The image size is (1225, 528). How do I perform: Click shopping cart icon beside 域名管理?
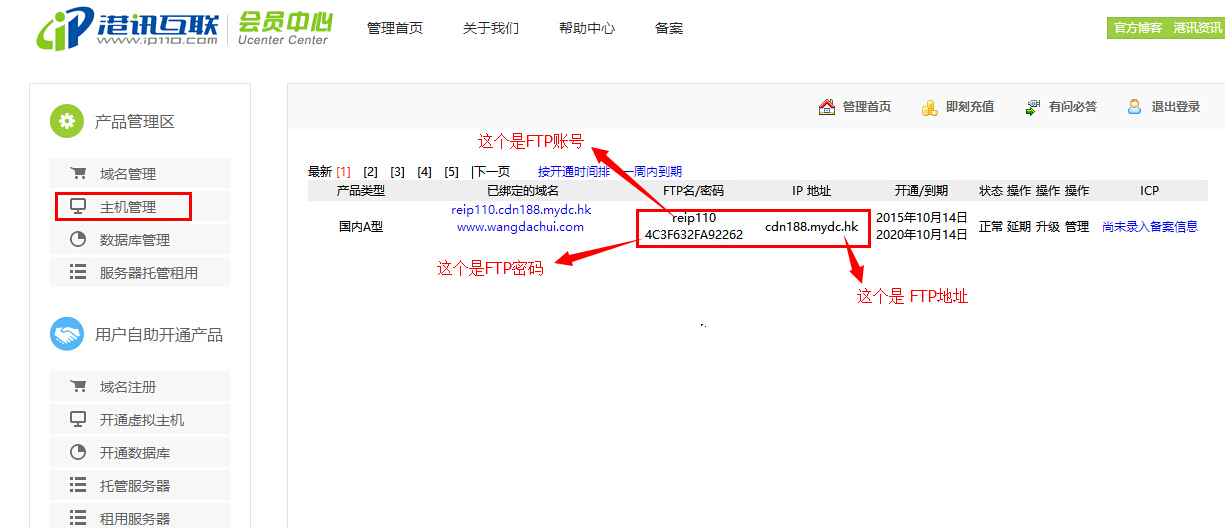point(78,173)
